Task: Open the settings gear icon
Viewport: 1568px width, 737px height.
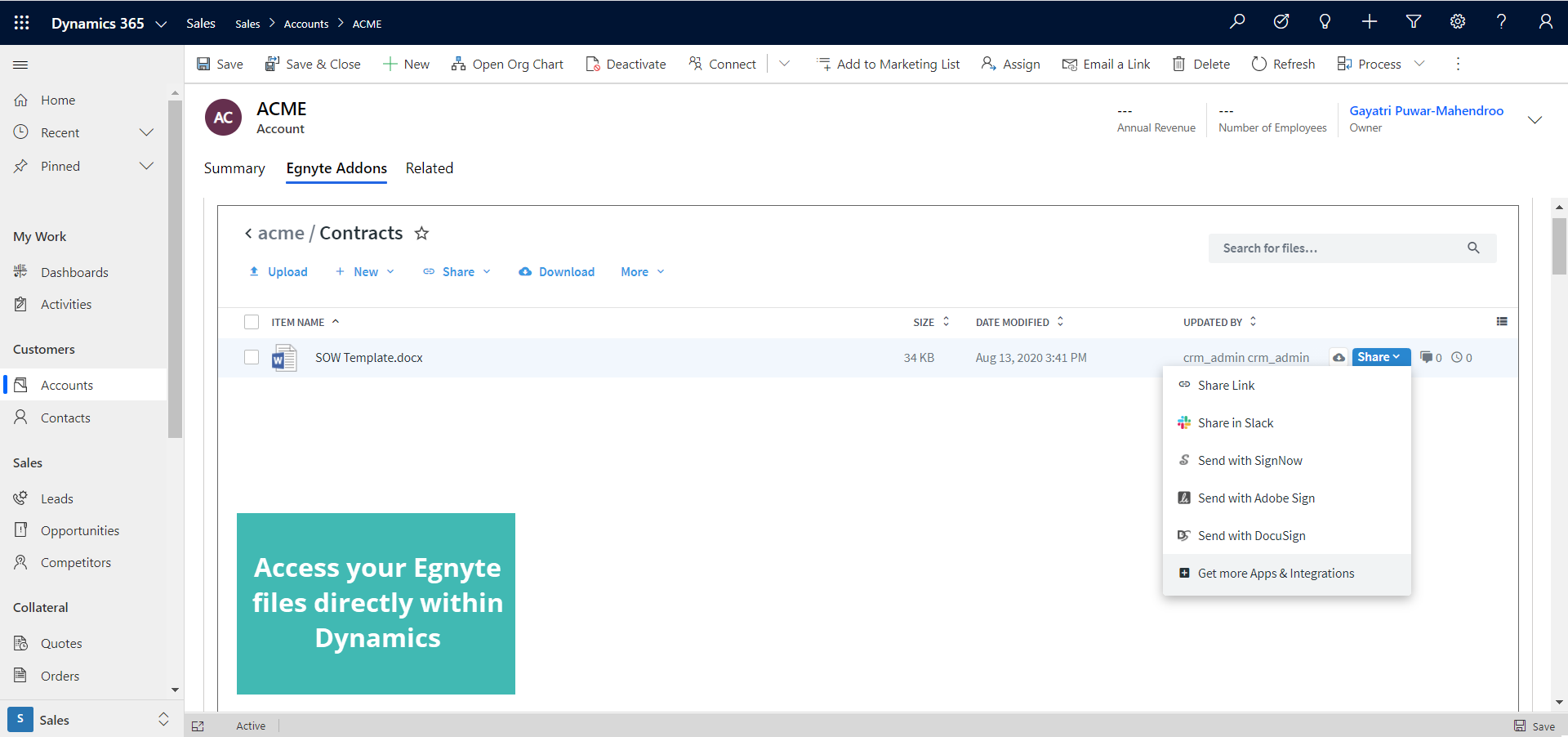Action: point(1458,22)
